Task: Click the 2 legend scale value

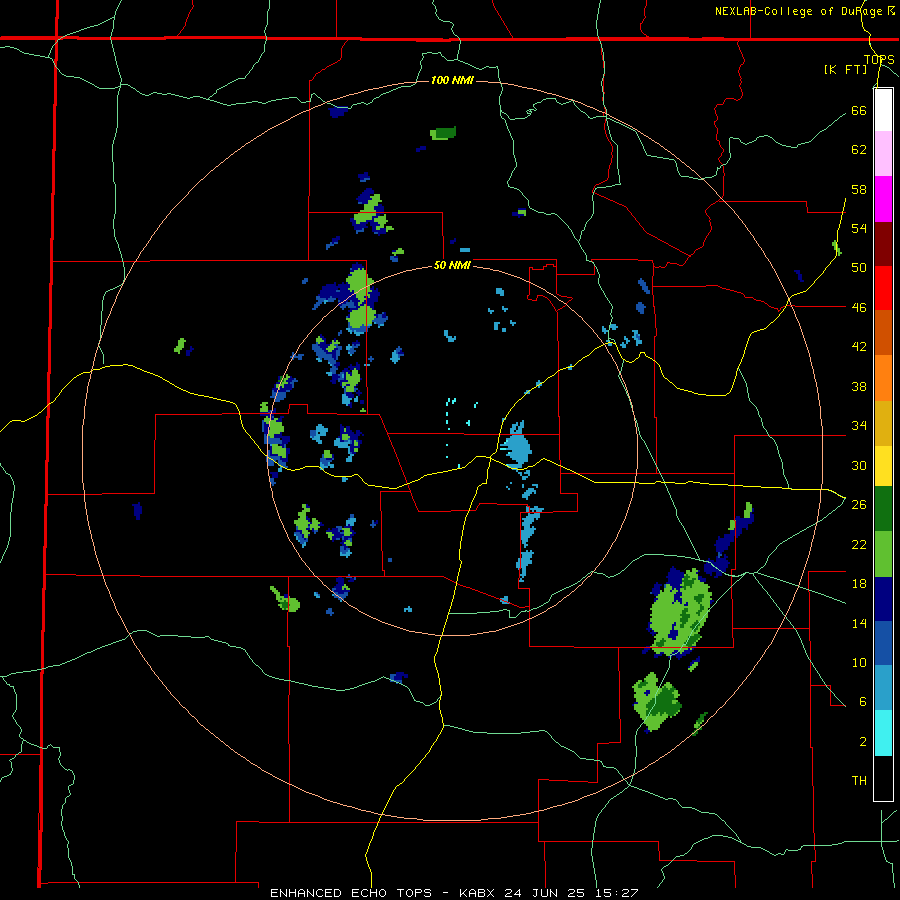Action: tap(863, 742)
